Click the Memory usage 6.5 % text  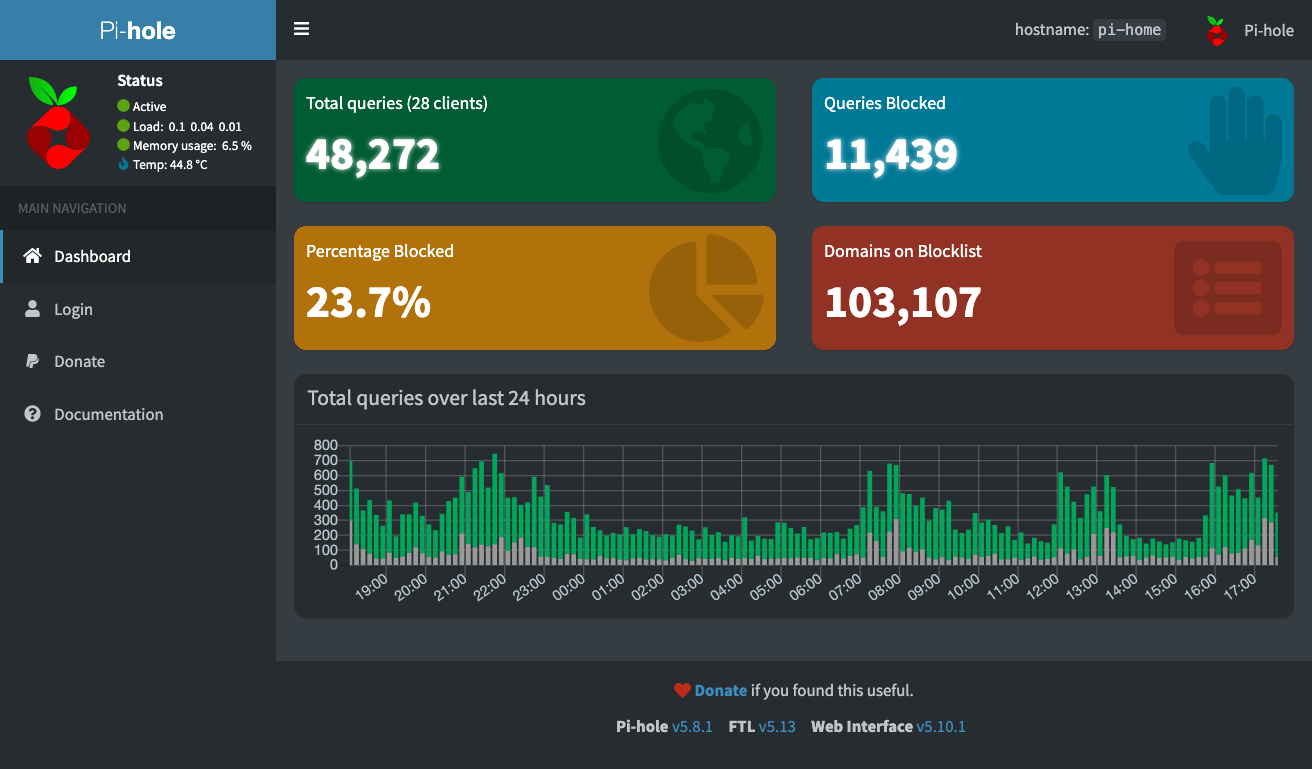pyautogui.click(x=192, y=145)
